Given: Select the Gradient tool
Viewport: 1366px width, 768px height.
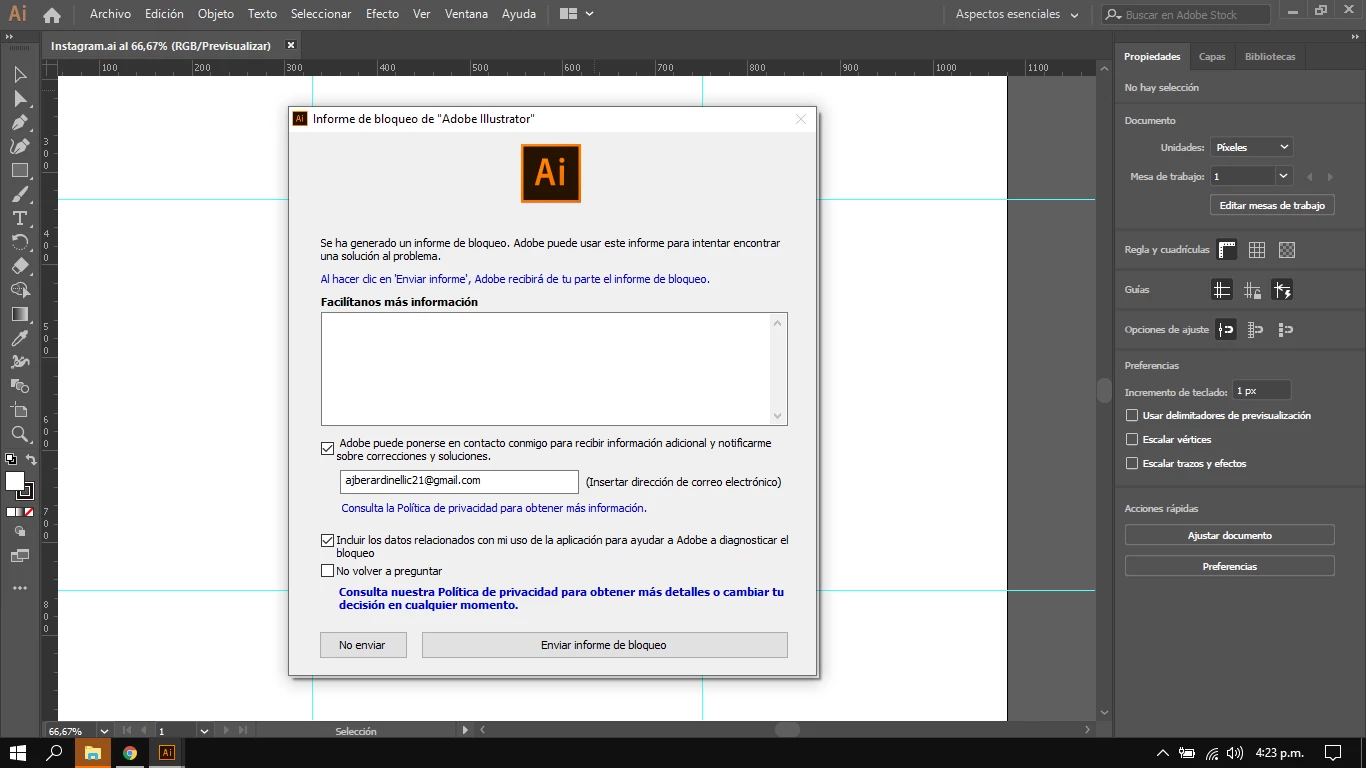Looking at the screenshot, I should click(20, 315).
